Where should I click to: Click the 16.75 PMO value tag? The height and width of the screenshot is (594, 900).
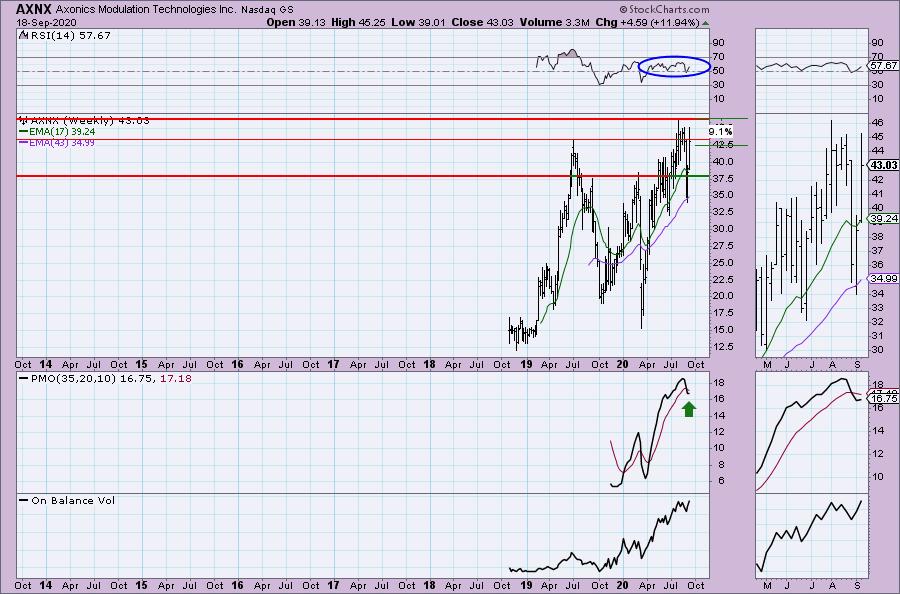pyautogui.click(x=882, y=398)
